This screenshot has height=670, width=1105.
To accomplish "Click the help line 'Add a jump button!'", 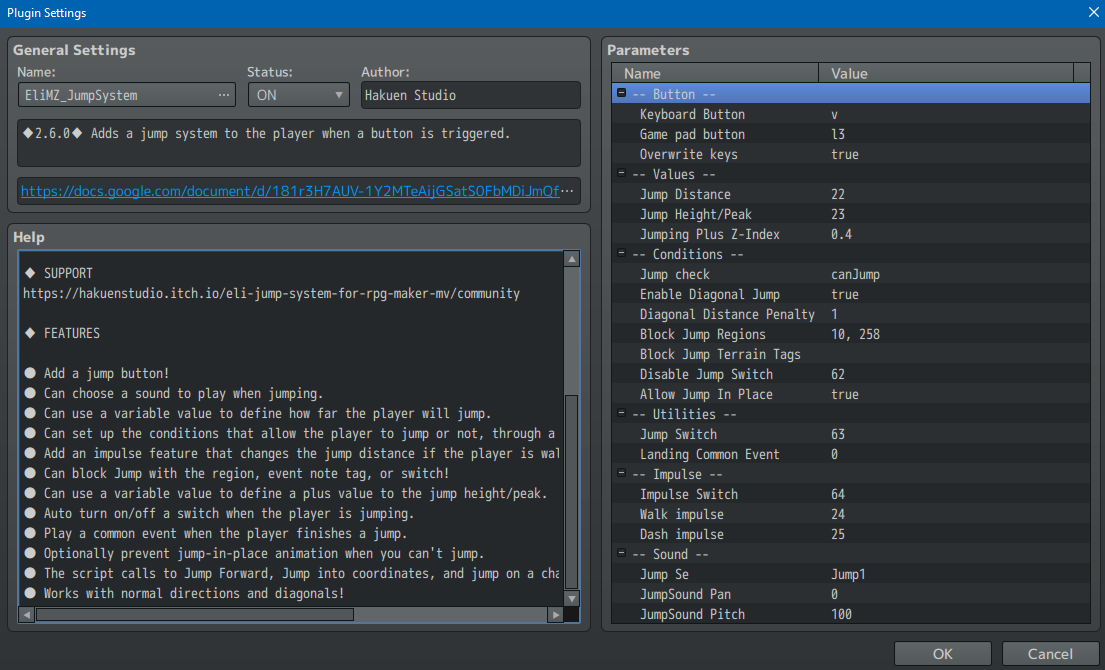I will [106, 373].
